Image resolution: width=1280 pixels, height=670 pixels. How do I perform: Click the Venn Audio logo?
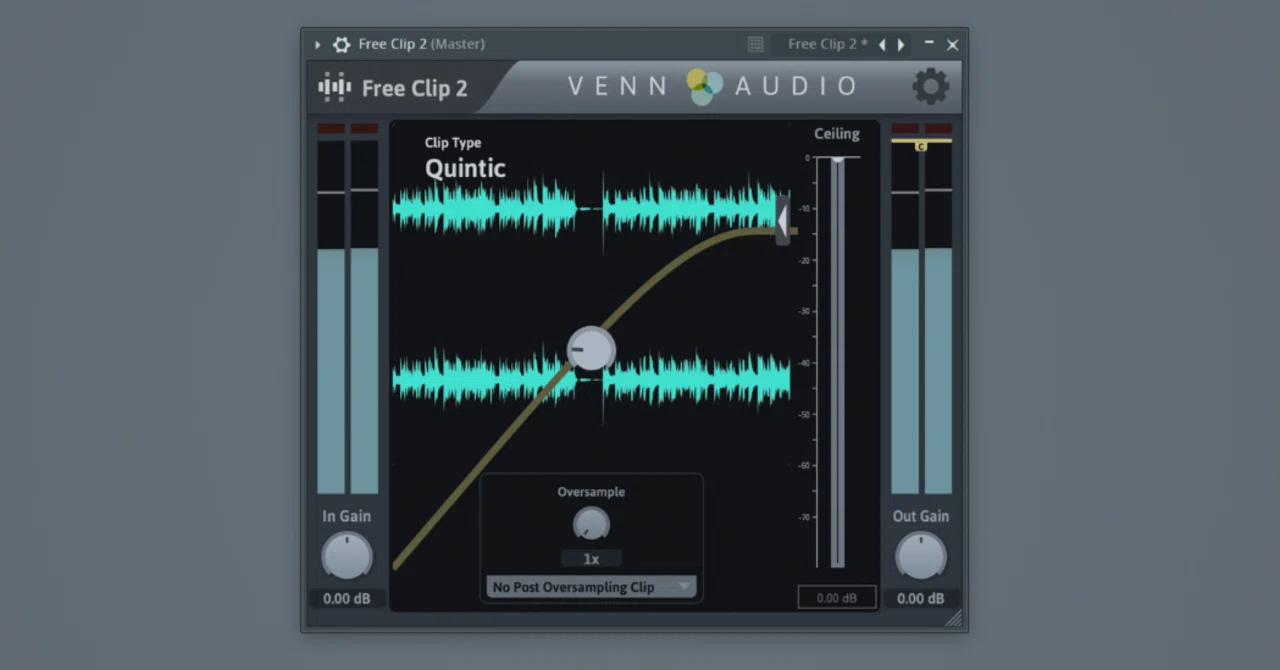tap(712, 86)
